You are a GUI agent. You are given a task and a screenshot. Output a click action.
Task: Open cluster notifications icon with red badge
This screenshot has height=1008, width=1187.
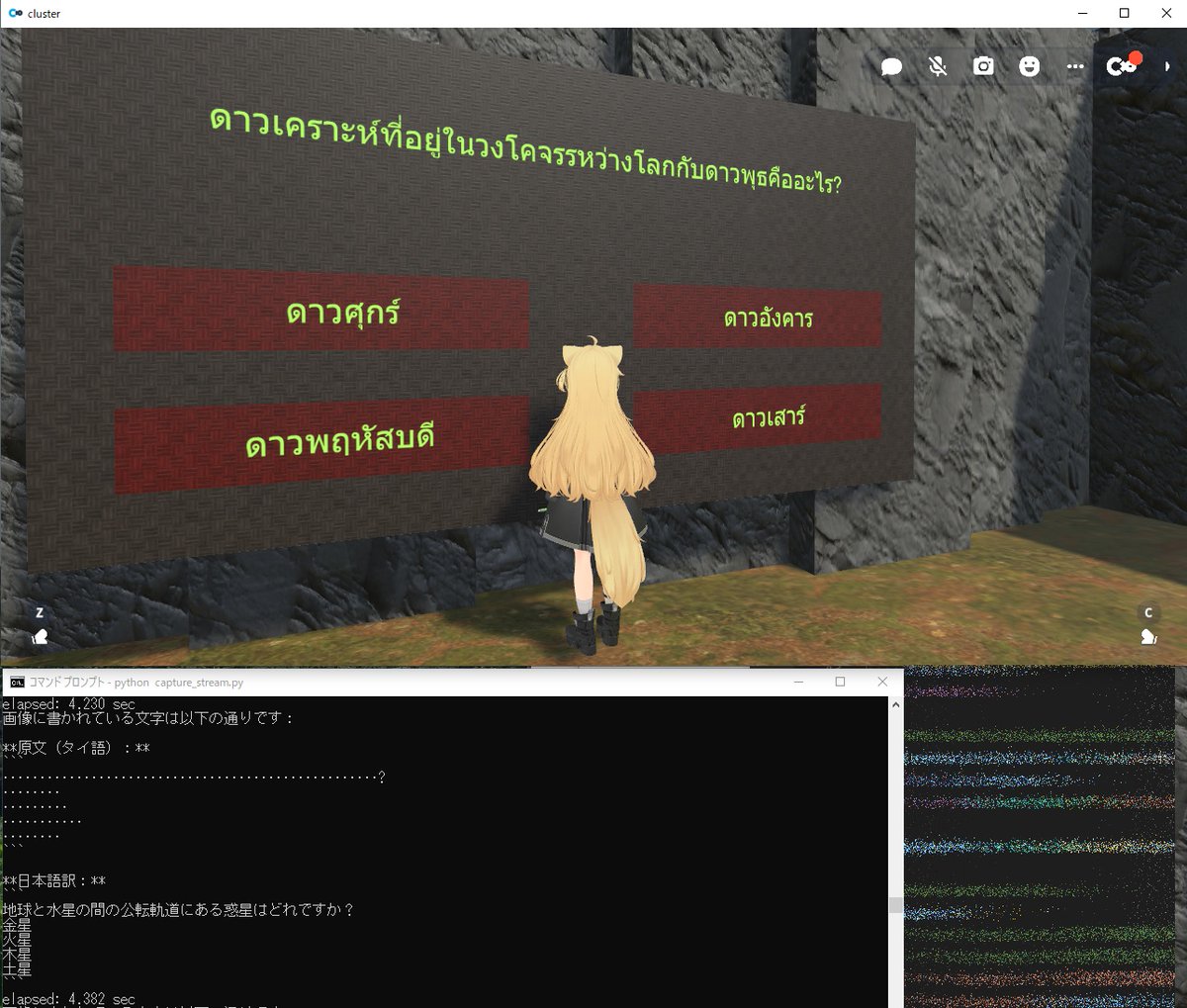pyautogui.click(x=1123, y=65)
